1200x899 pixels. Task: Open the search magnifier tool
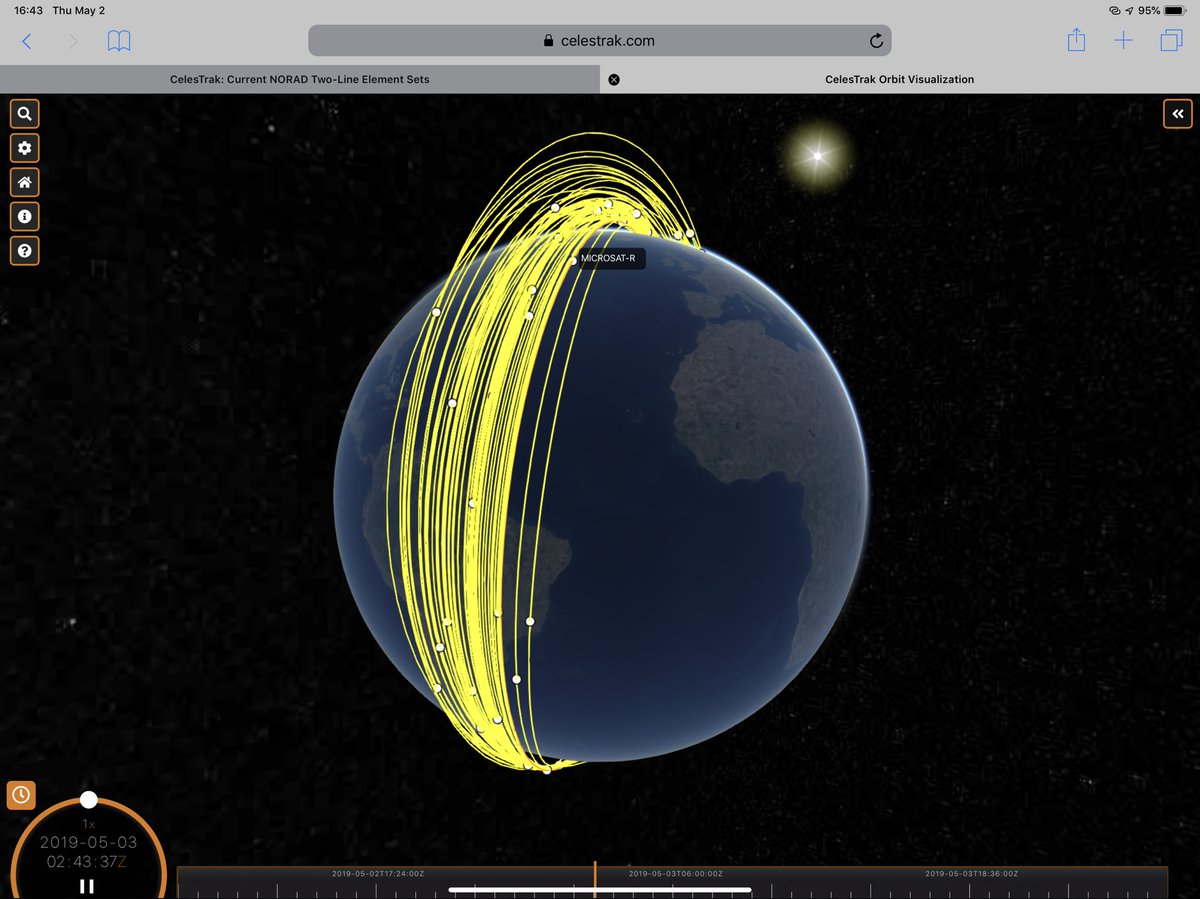click(x=24, y=114)
